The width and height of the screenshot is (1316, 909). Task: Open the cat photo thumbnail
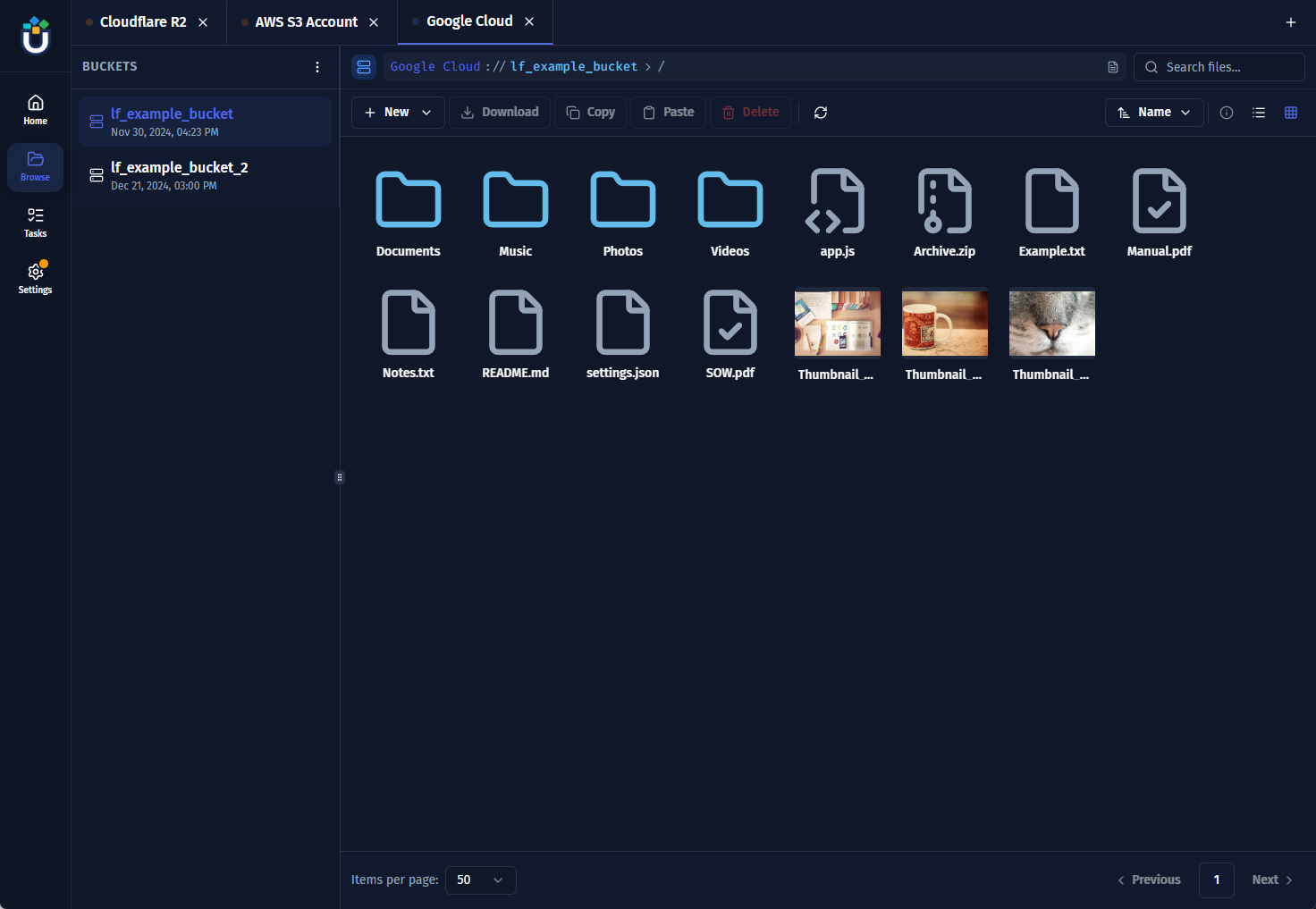click(1051, 323)
